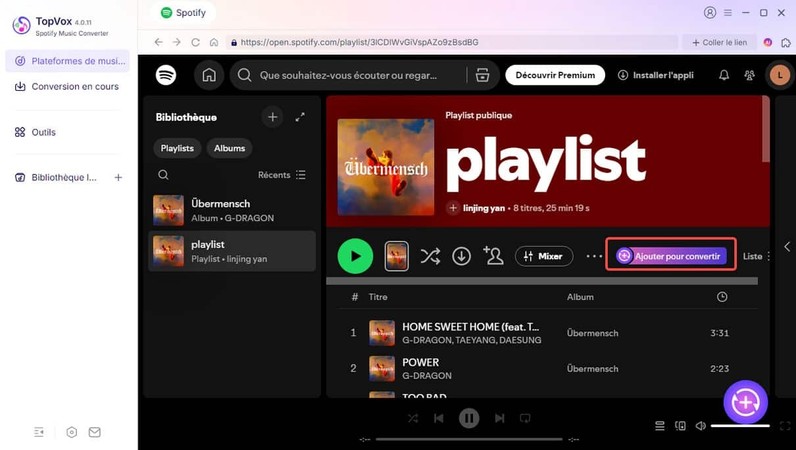Mute with the volume speaker icon
This screenshot has height=450, width=796.
(x=701, y=426)
